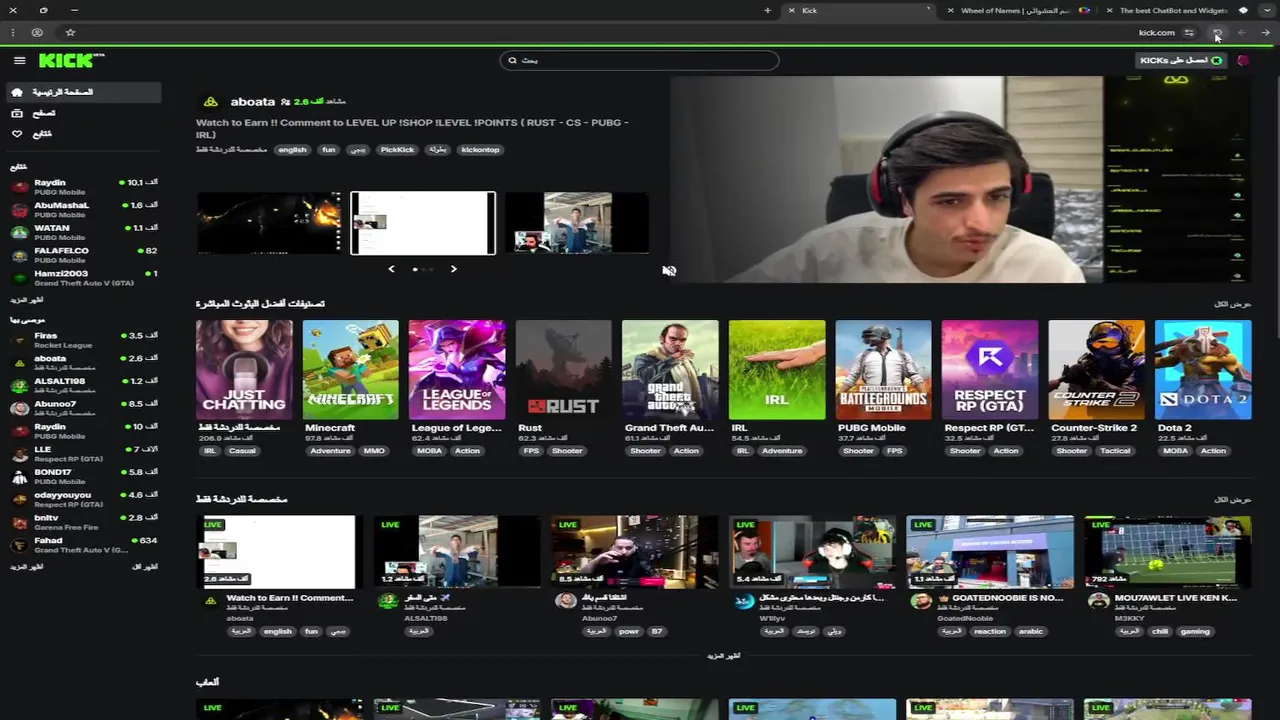Screen dimensions: 1280x720
Task: Open odayyouyou channel in recommended list
Action: [x=83, y=499]
